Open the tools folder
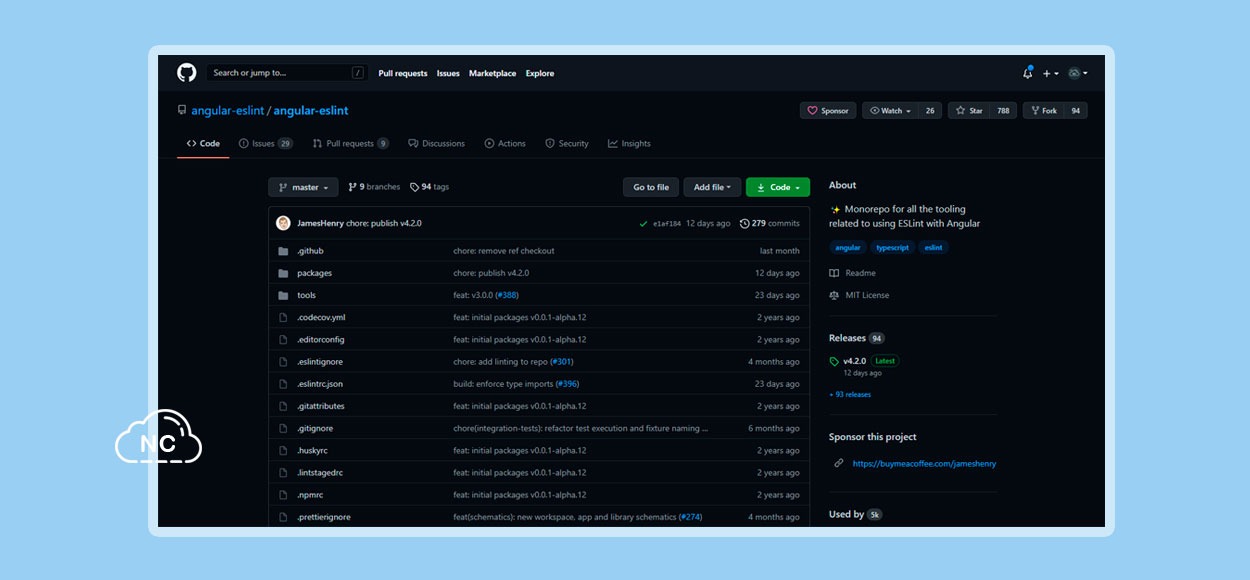 306,295
